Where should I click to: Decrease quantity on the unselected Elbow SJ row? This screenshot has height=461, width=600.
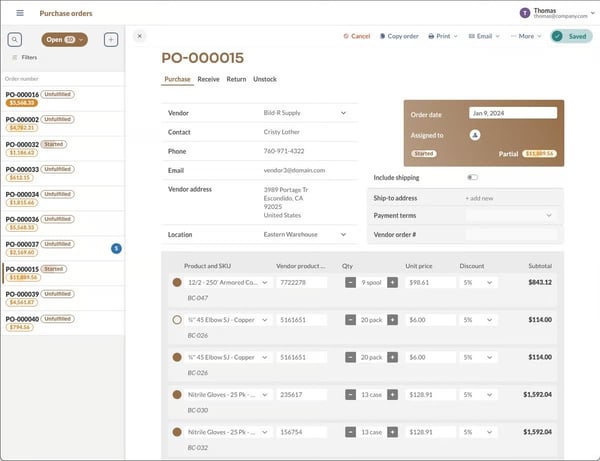[x=350, y=320]
